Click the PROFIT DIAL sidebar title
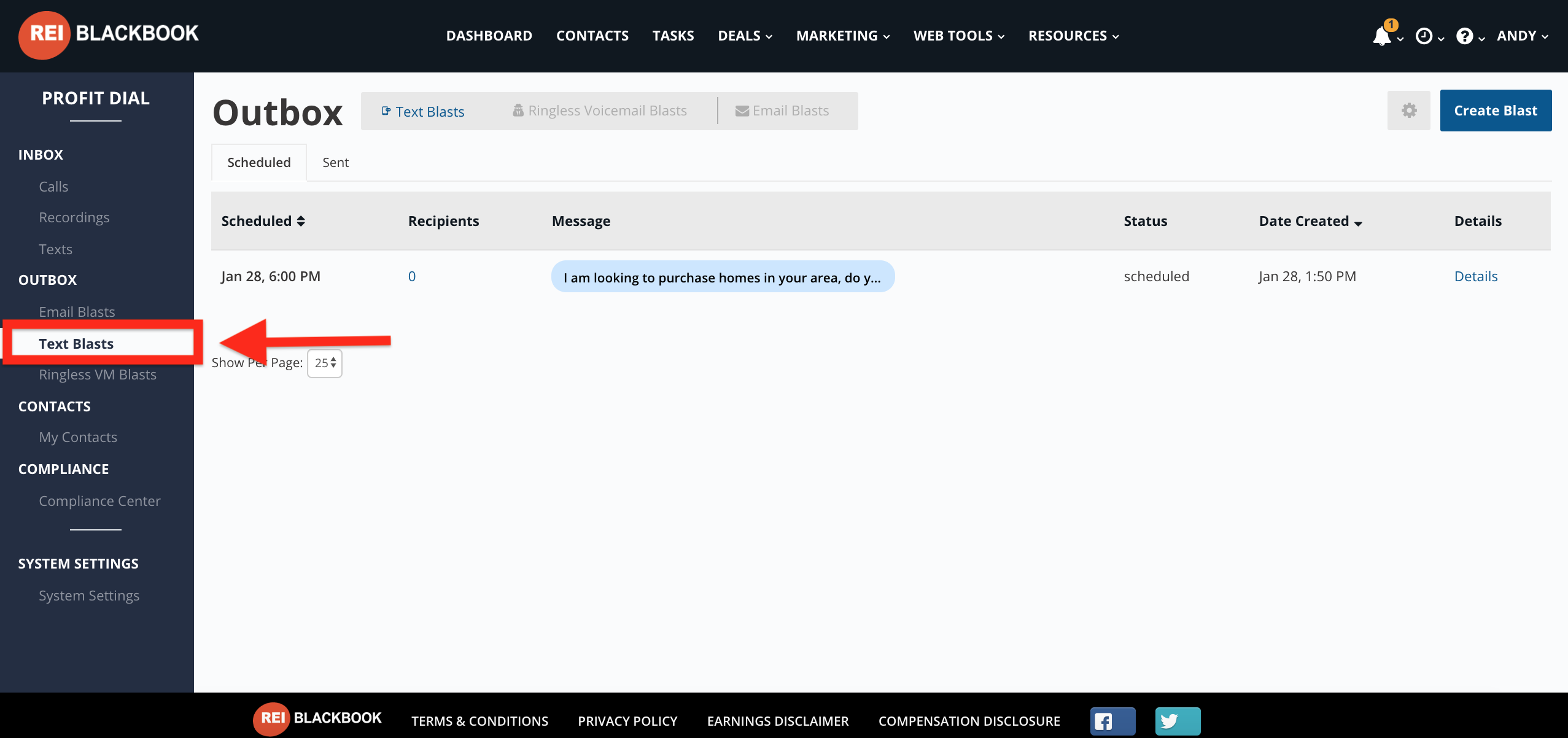The image size is (1568, 738). coord(96,98)
